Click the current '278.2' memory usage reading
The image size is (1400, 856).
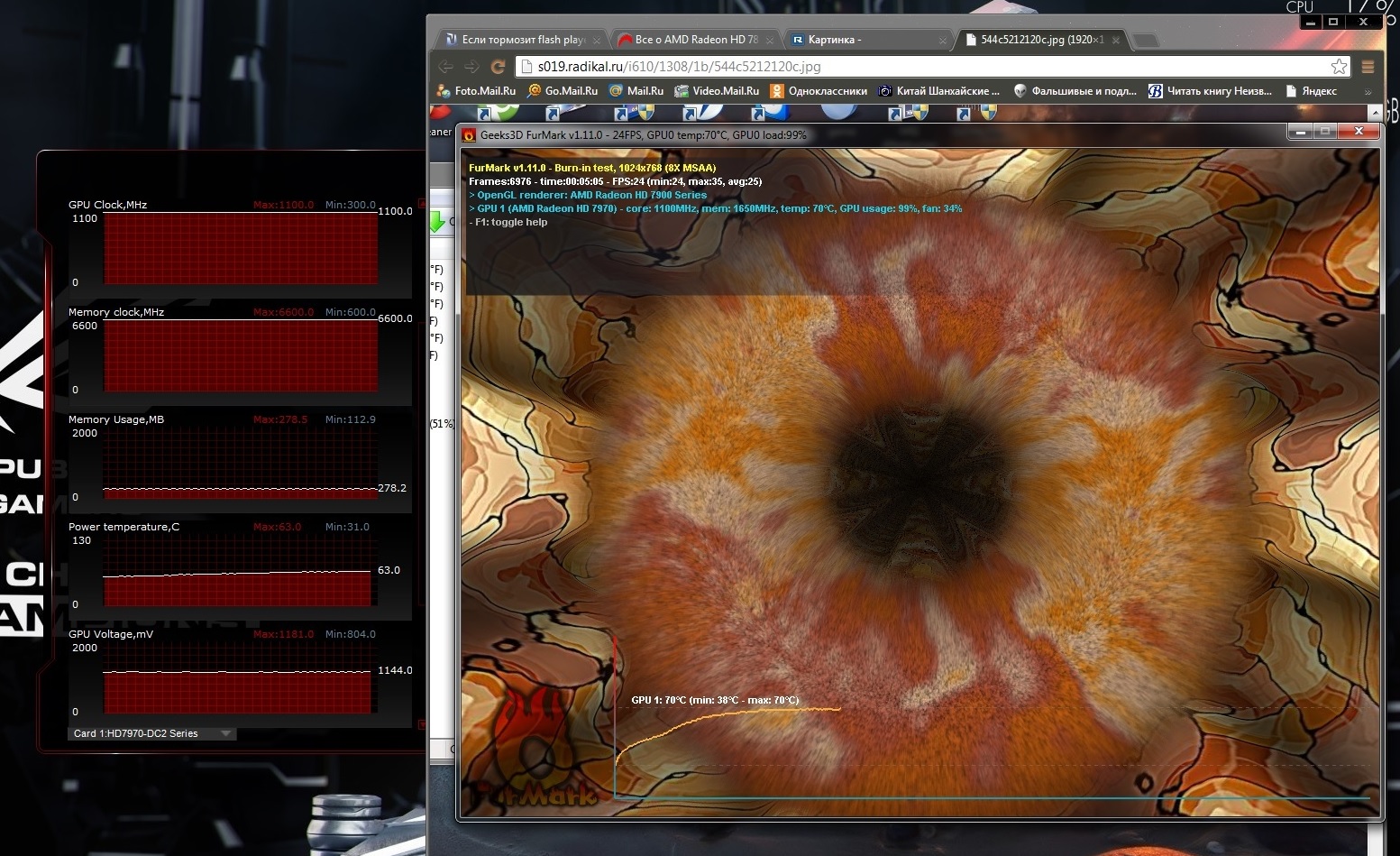(x=392, y=488)
